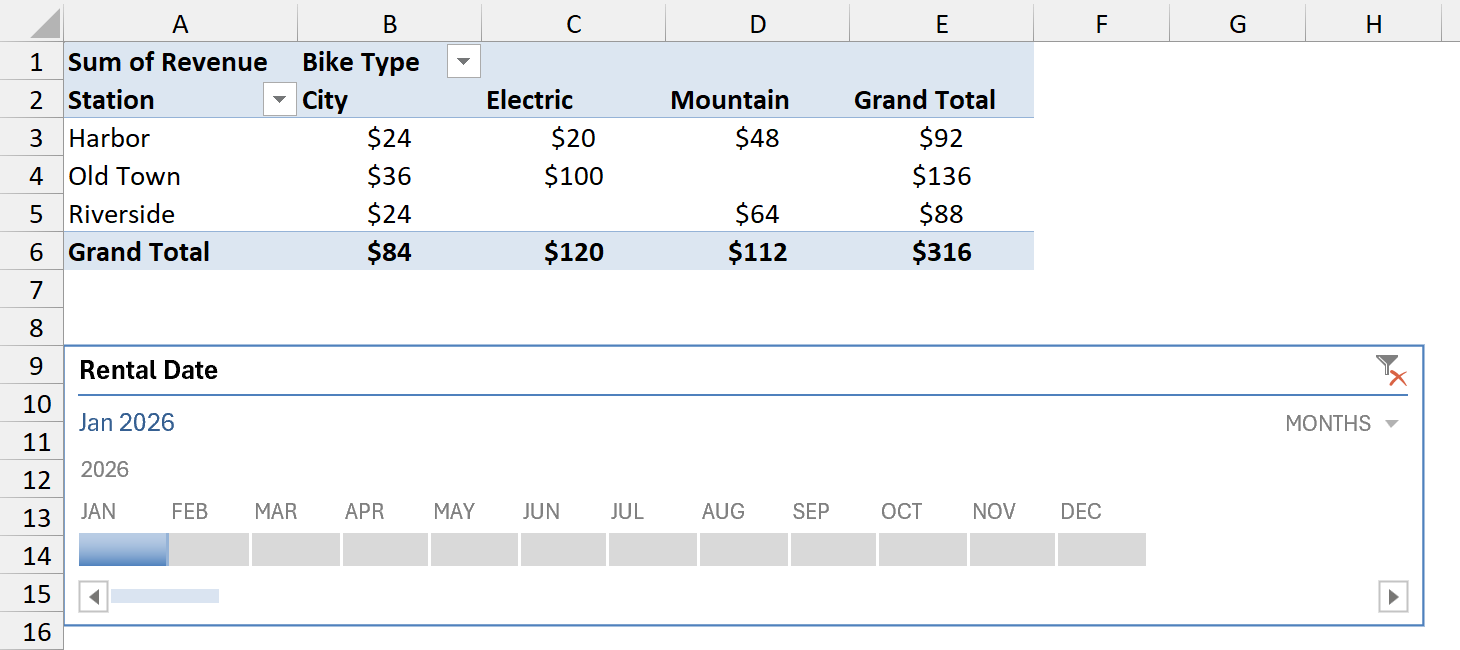
Task: Click the timeline scroll left arrow
Action: pyautogui.click(x=93, y=597)
